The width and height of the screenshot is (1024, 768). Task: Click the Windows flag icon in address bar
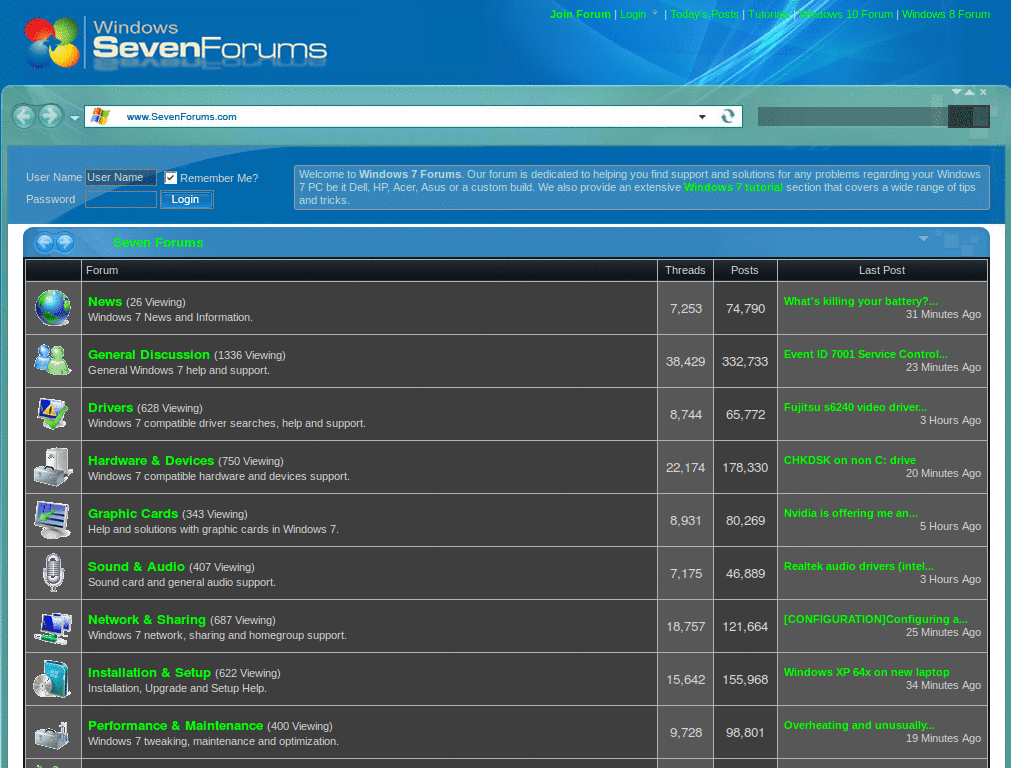tap(100, 116)
